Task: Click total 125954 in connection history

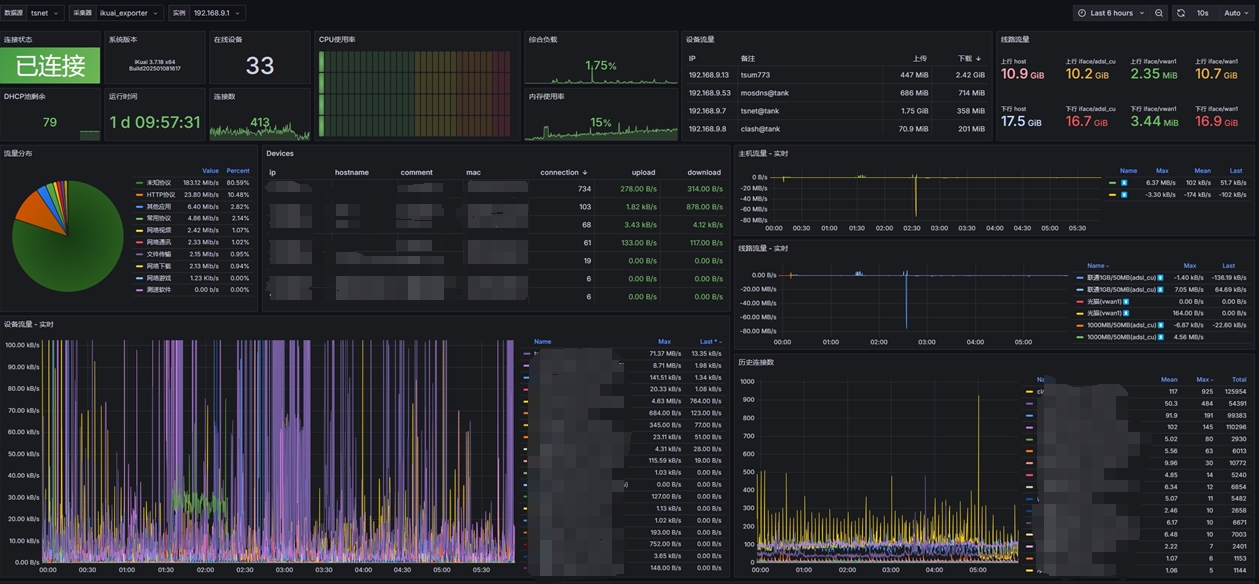Action: pos(1234,392)
